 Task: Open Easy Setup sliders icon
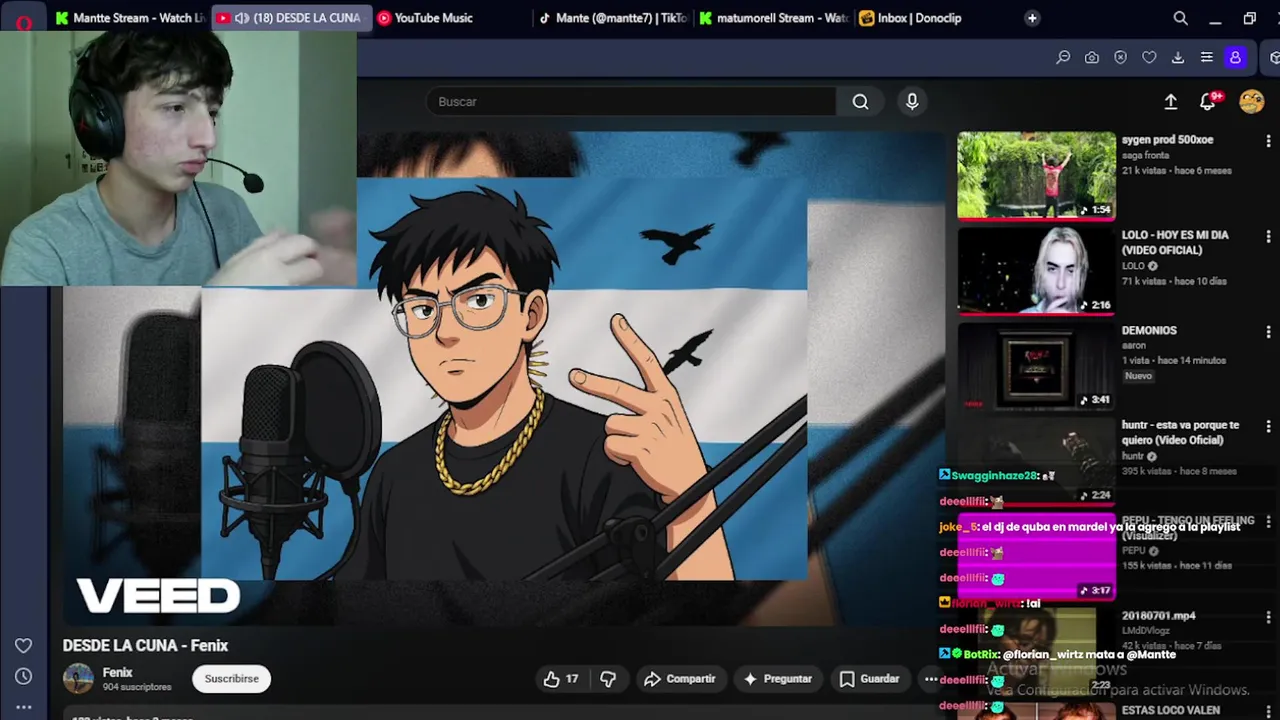(x=1207, y=58)
